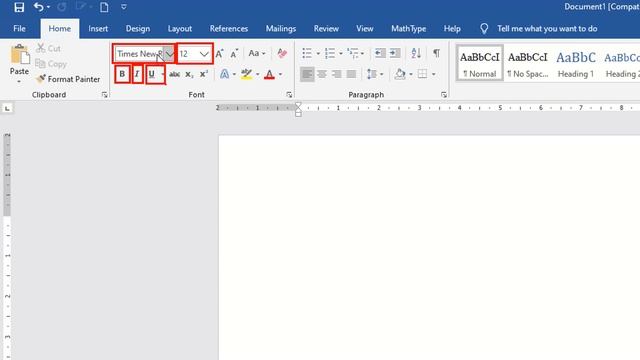Open the Layout tab

click(x=180, y=29)
